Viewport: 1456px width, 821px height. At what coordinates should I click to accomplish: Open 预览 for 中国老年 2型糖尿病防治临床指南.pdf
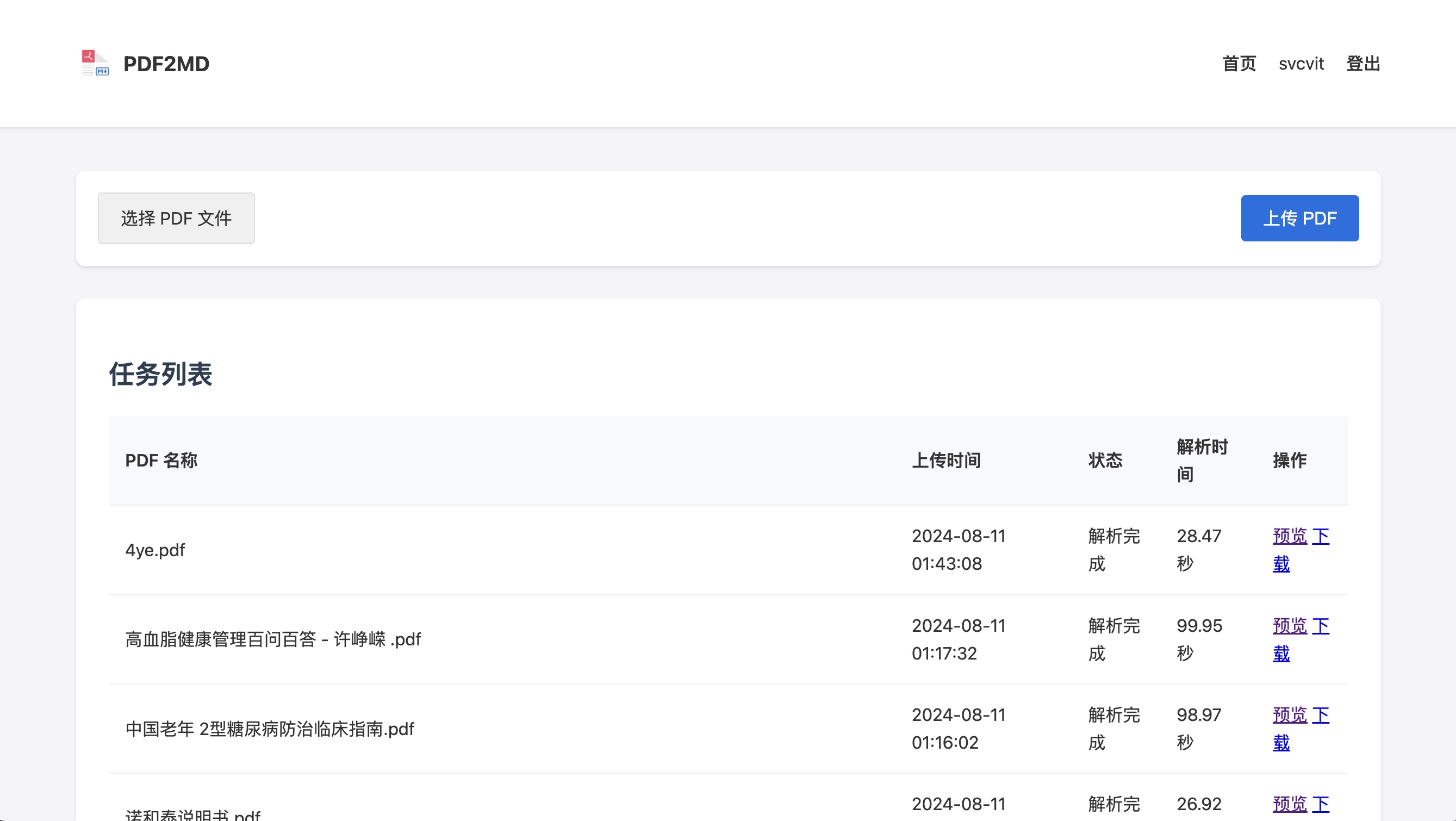click(x=1290, y=716)
